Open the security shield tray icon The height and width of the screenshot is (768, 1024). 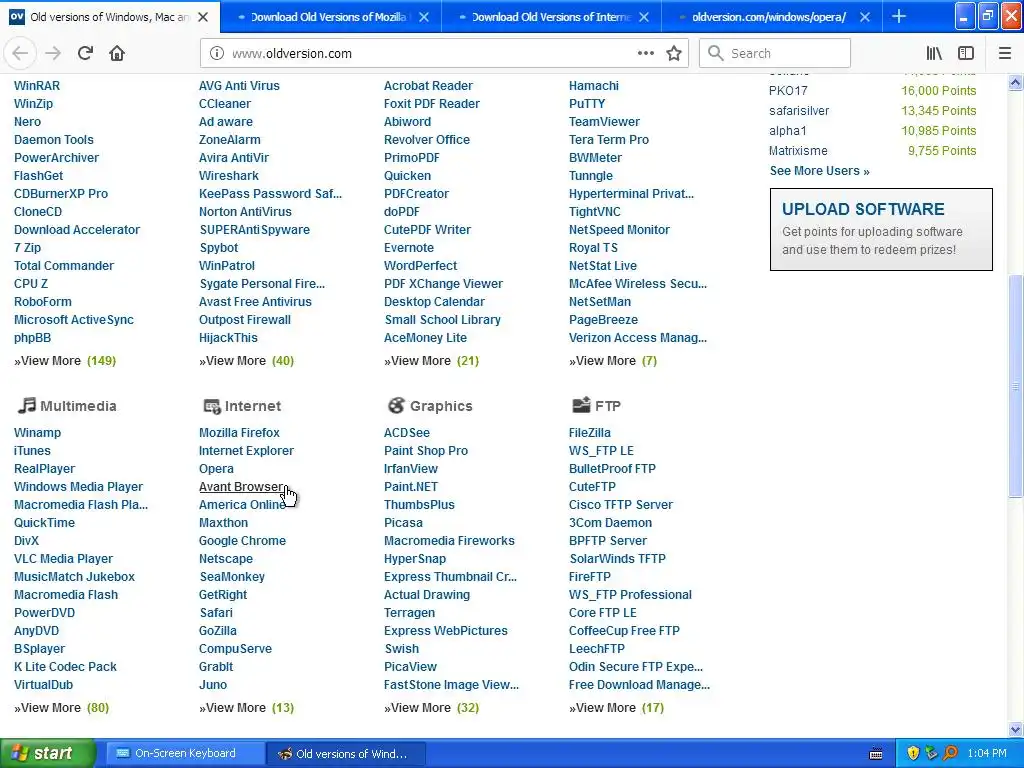click(x=913, y=753)
